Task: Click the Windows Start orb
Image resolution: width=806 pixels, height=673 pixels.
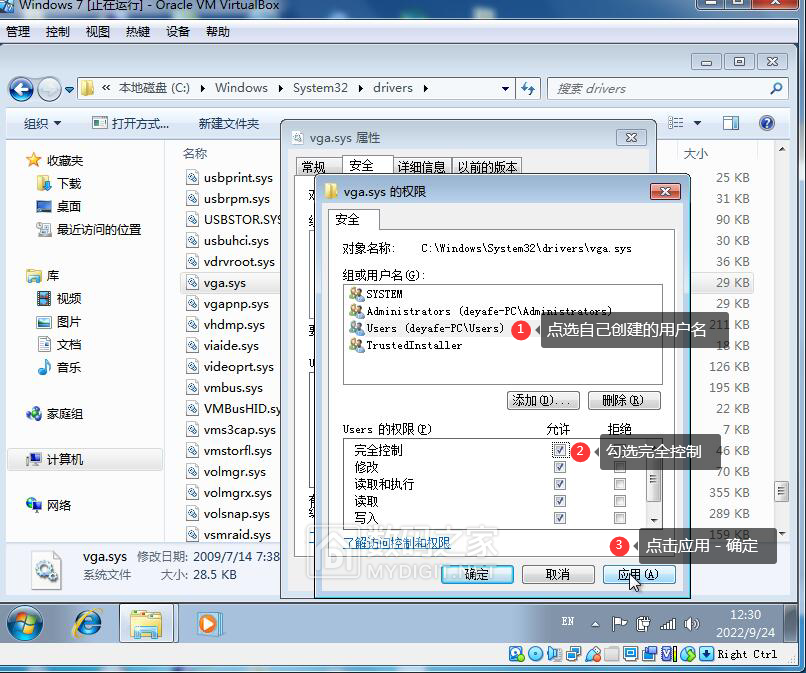Action: (x=25, y=623)
